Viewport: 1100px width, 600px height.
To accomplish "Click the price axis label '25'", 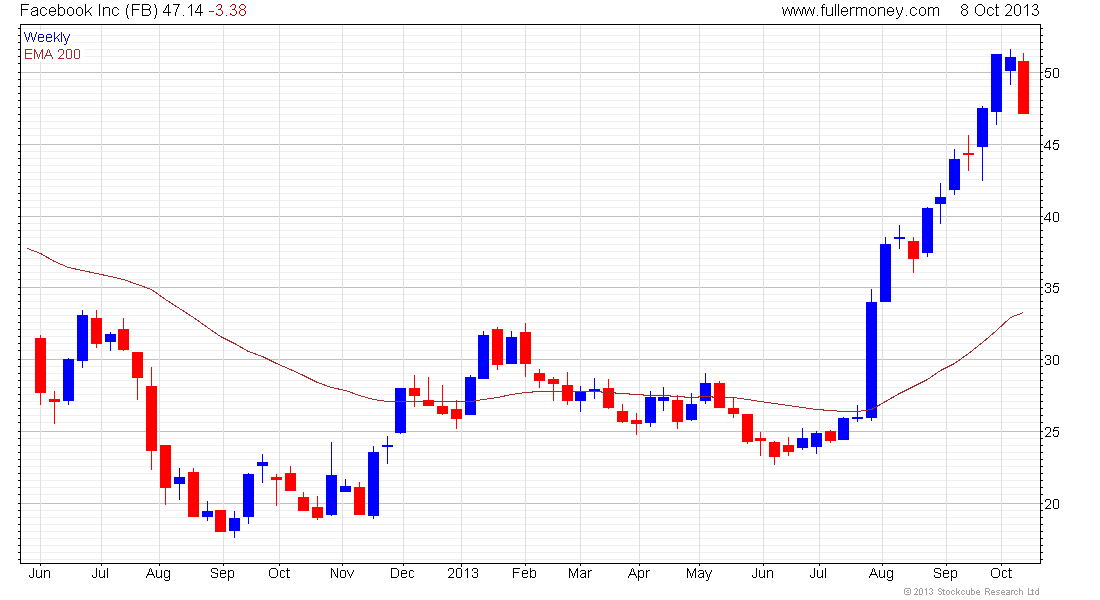I will coord(1052,432).
